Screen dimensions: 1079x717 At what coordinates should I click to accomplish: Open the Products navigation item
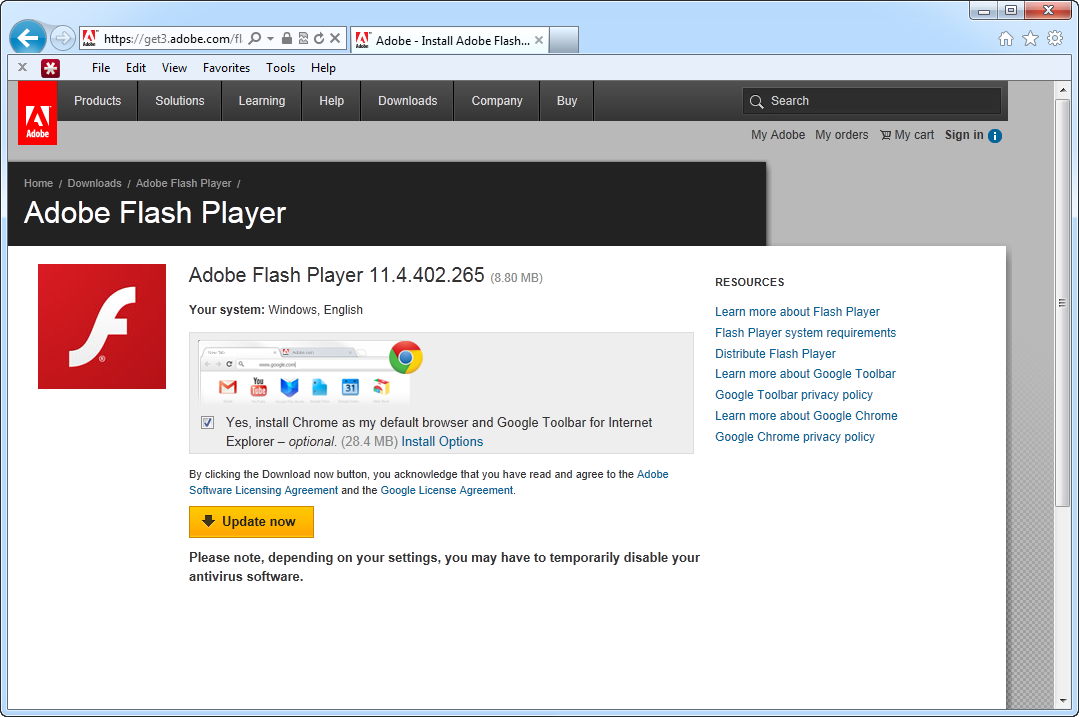pos(98,101)
